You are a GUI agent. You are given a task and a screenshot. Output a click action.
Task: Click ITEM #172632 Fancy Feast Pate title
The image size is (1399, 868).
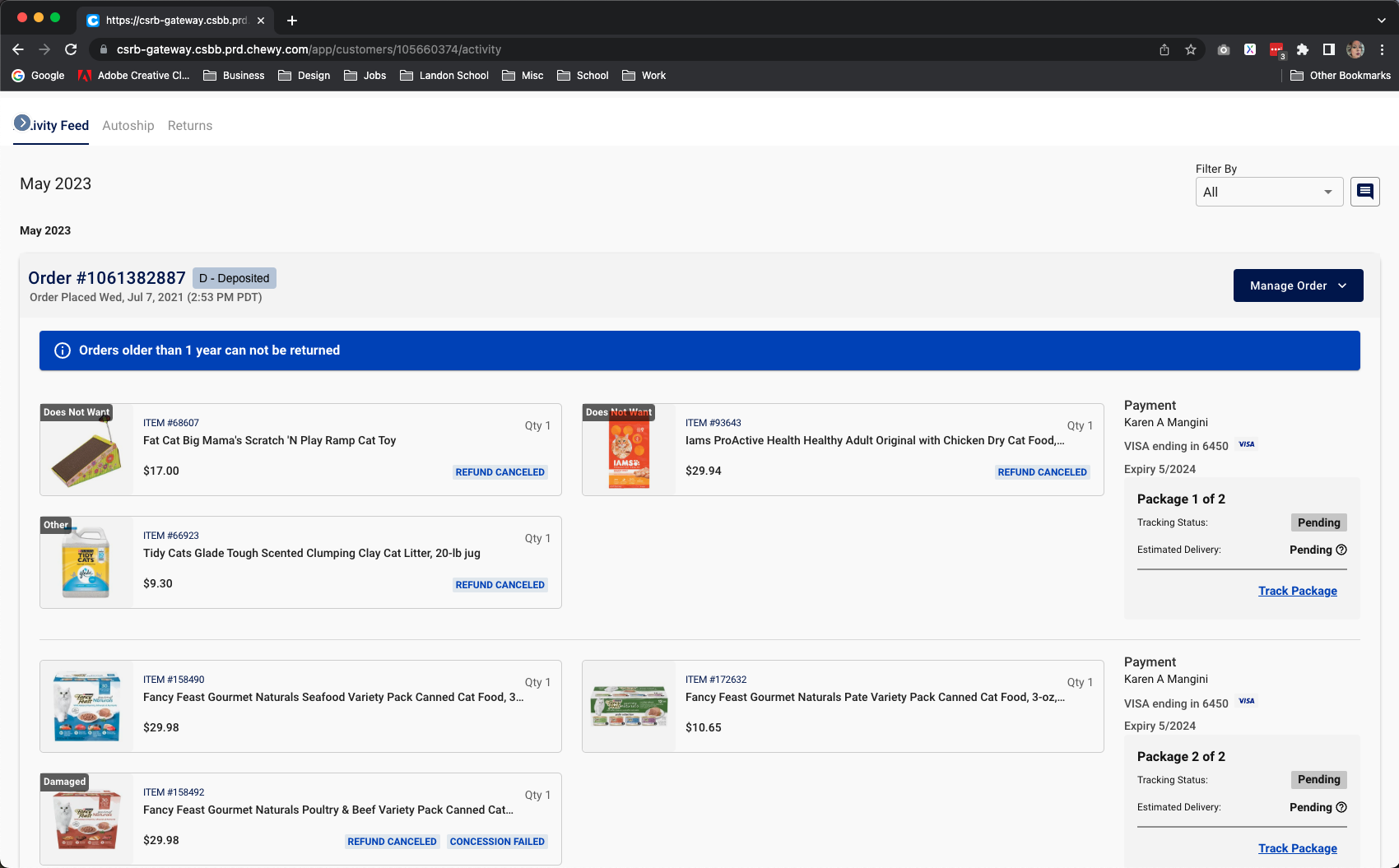coord(875,697)
